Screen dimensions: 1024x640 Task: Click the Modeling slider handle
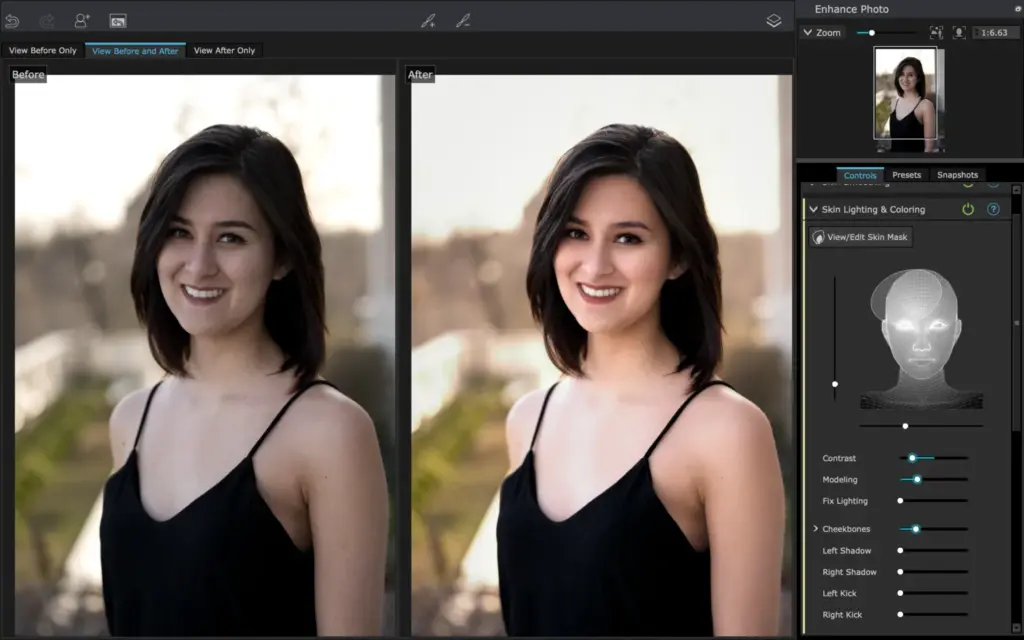pyautogui.click(x=917, y=479)
